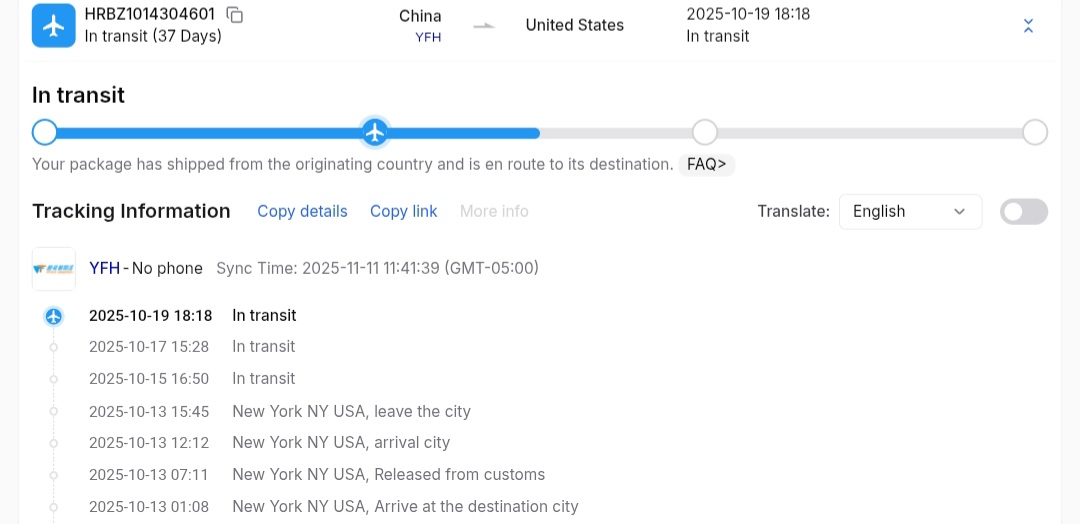Copy tracking number HRBZ1014304601
This screenshot has width=1080, height=524.
click(x=235, y=14)
